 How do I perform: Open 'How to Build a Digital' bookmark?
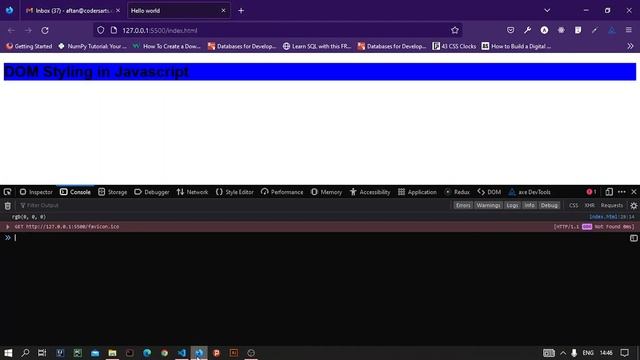pyautogui.click(x=516, y=46)
